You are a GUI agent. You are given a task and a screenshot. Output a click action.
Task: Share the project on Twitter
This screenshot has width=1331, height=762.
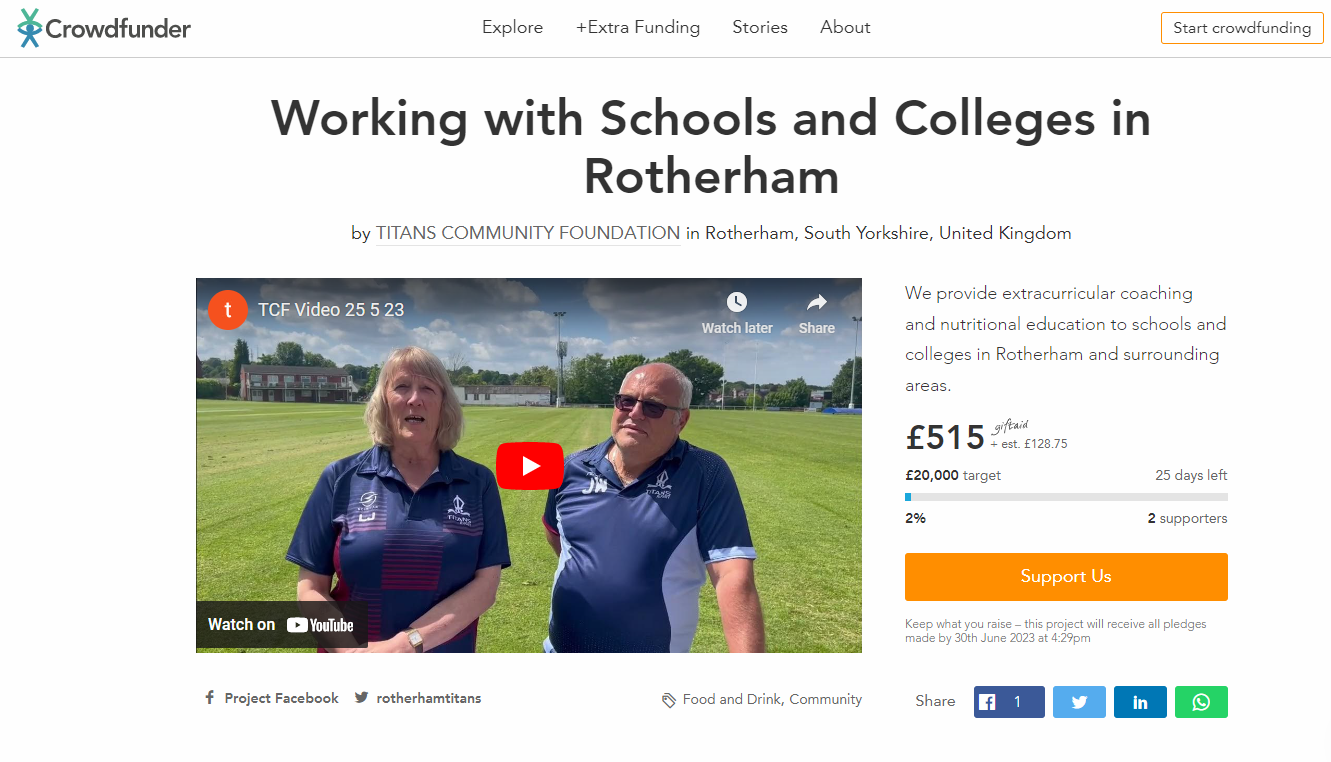tap(1079, 702)
